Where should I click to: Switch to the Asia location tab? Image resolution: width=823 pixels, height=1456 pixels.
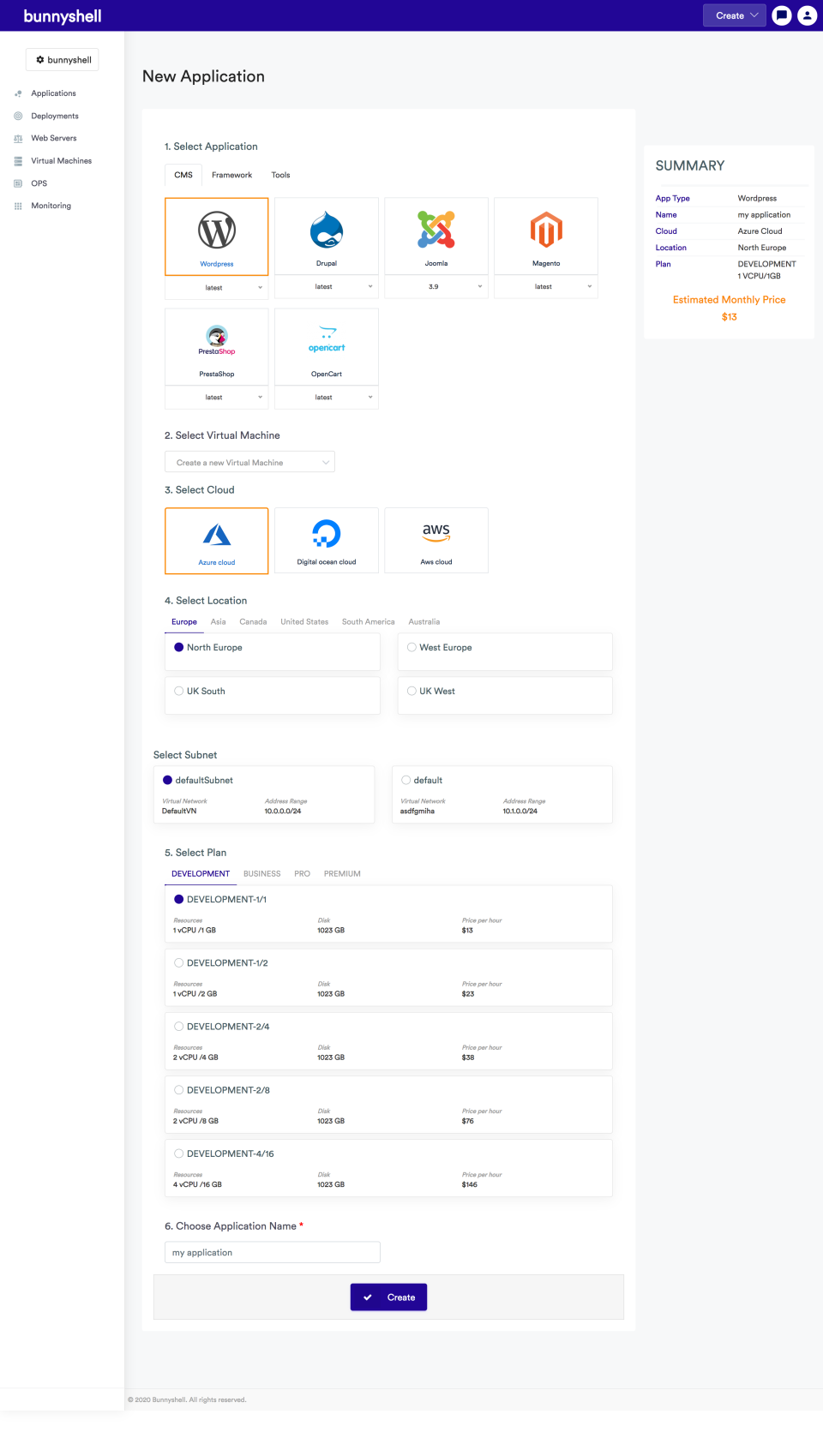pos(219,622)
